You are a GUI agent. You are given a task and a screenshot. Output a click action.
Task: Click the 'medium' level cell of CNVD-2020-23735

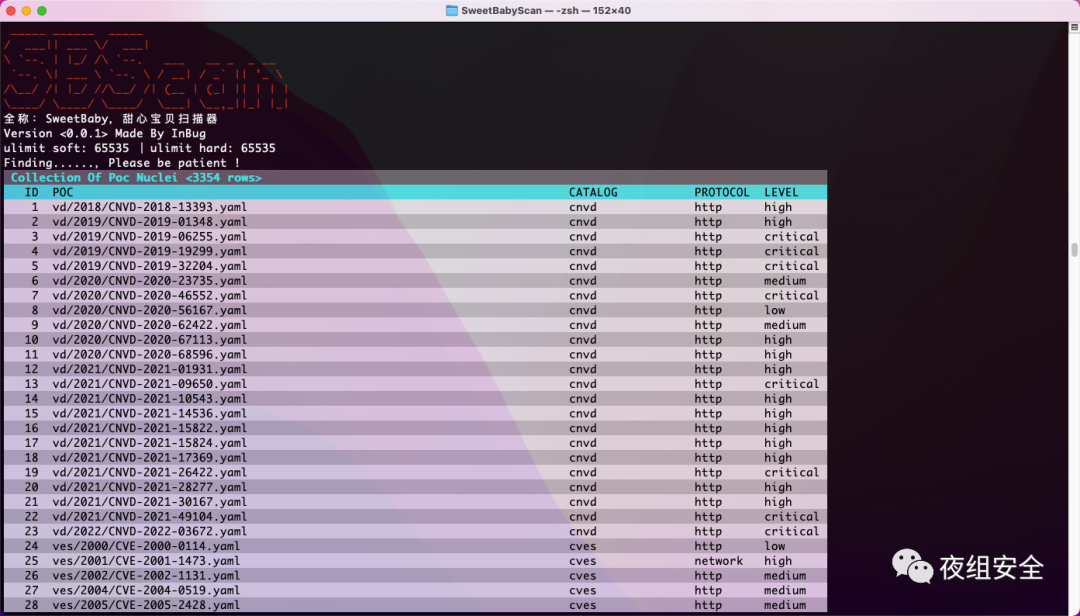785,280
